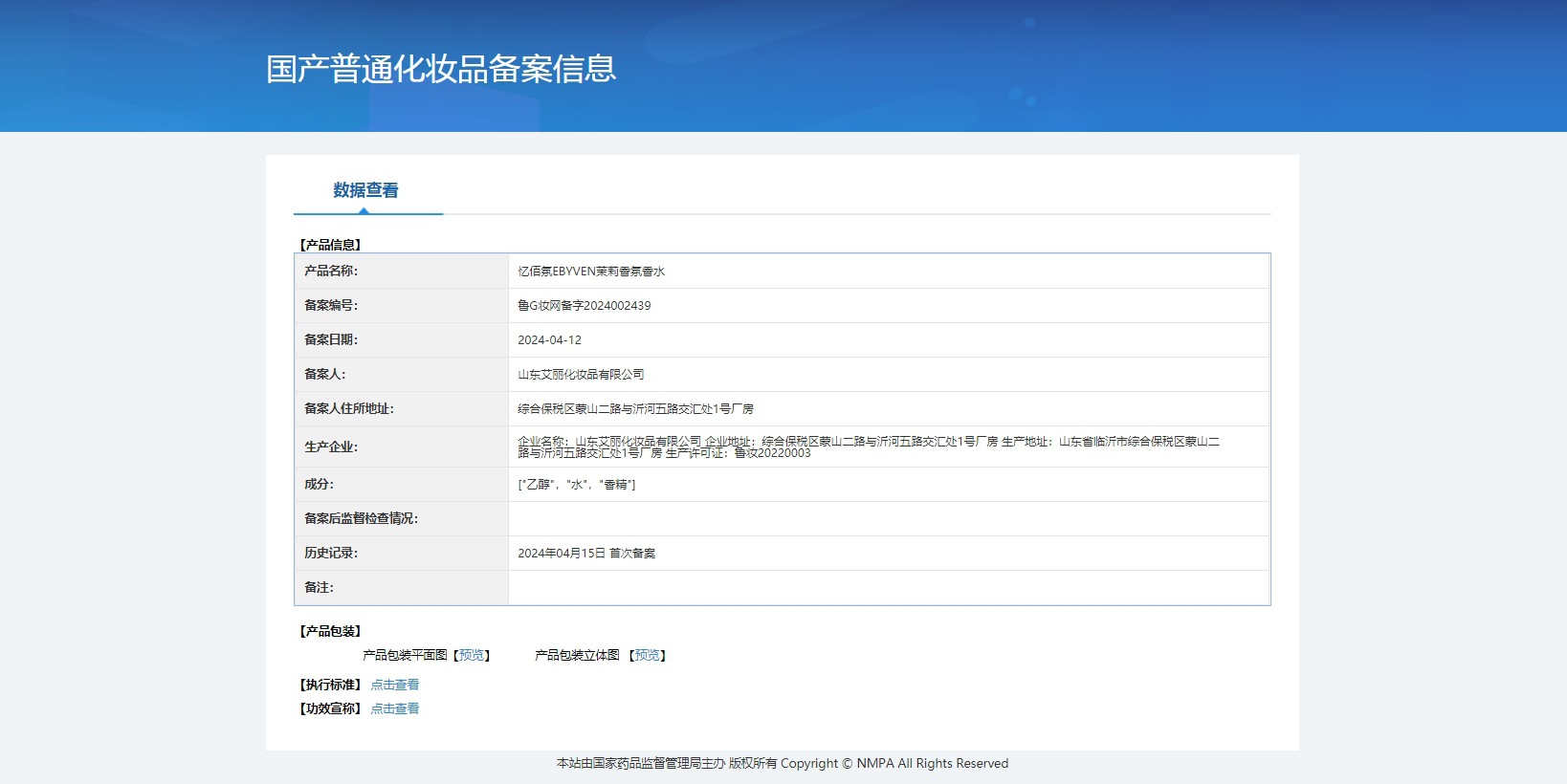This screenshot has height=784, width=1567.
Task: Click the empty 备注 value cell
Action: 888,588
